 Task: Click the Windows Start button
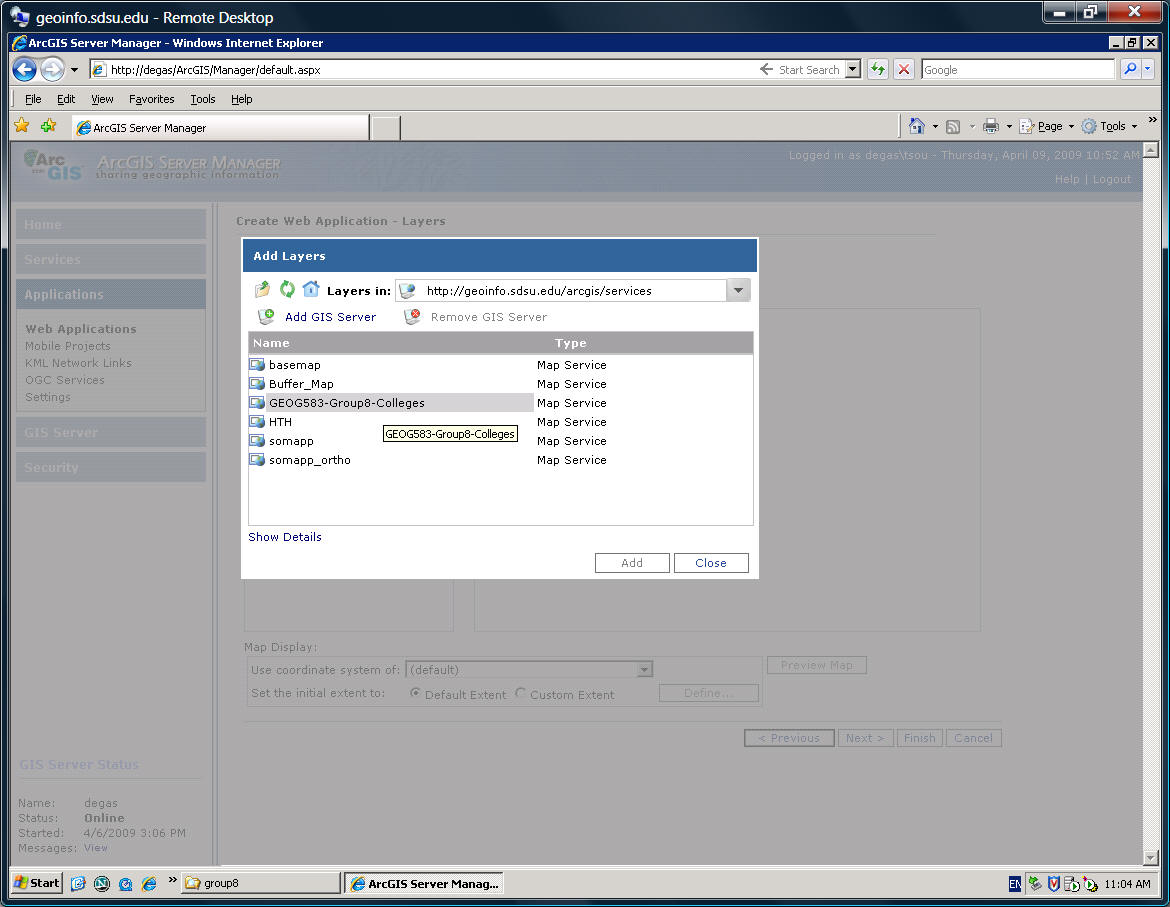pyautogui.click(x=37, y=883)
